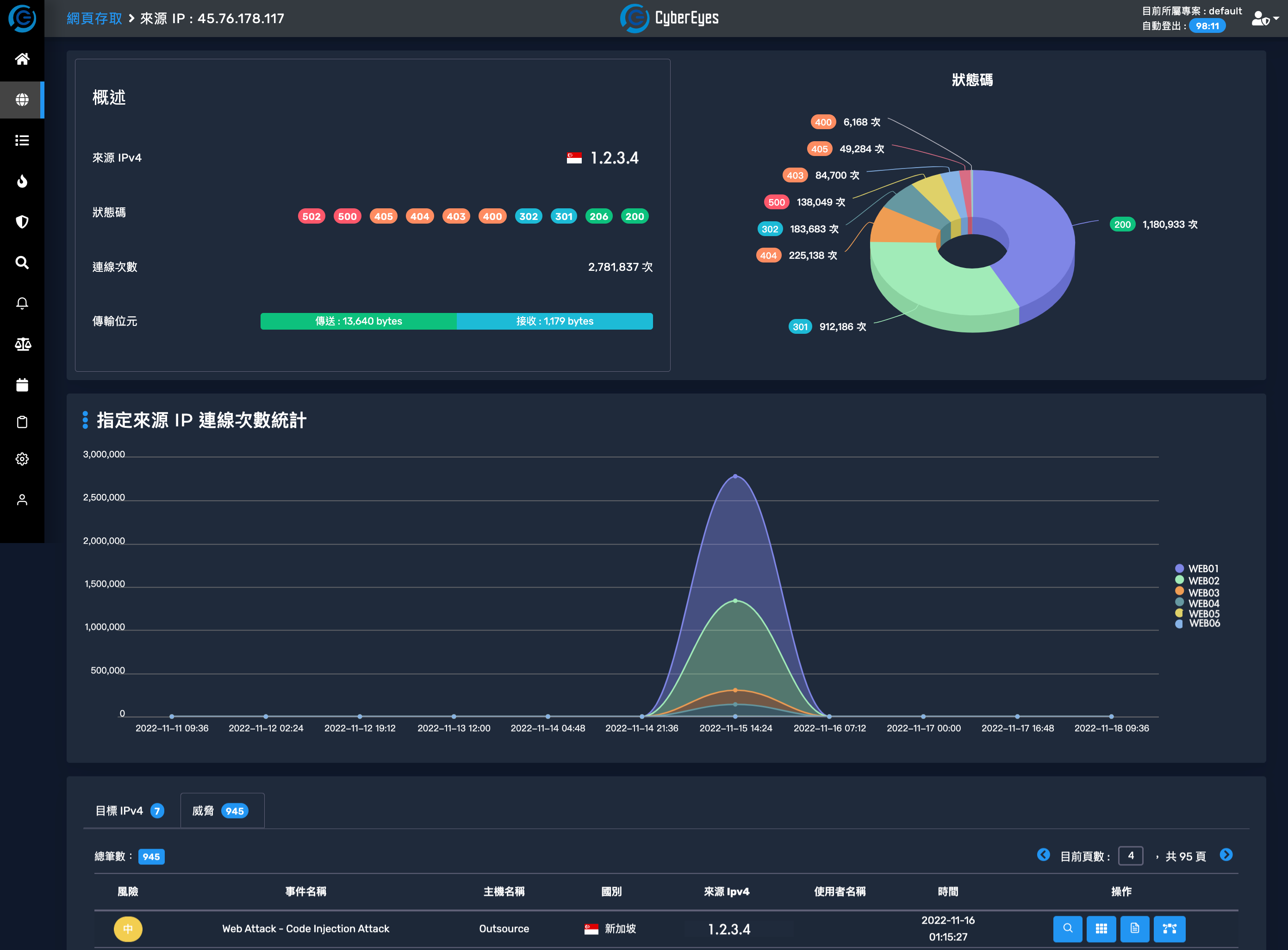Open the shield icon in sidebar
1288x950 pixels.
(22, 222)
